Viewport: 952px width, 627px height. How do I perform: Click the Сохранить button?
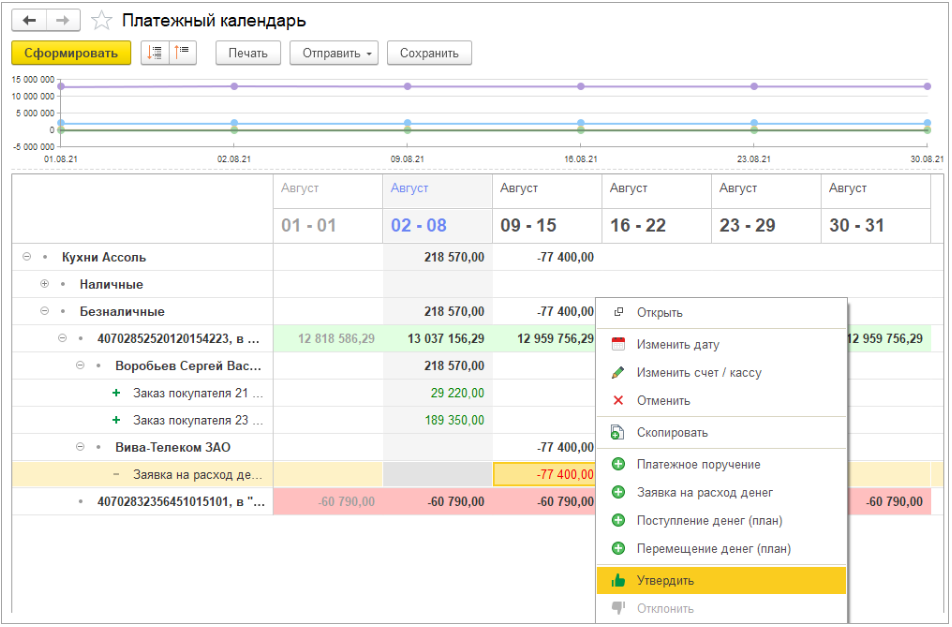(x=429, y=53)
